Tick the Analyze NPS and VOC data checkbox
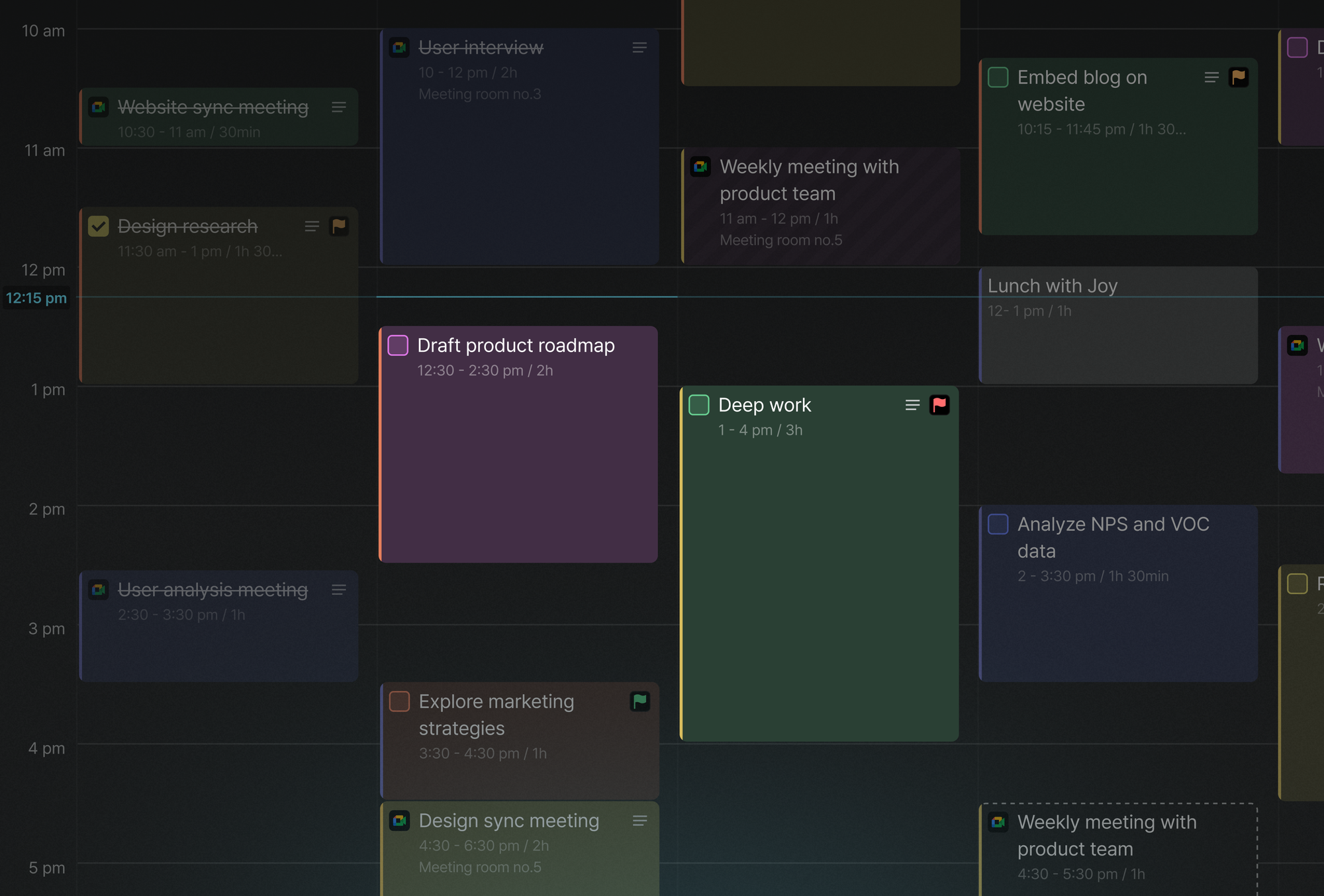This screenshot has height=896, width=1324. click(998, 524)
